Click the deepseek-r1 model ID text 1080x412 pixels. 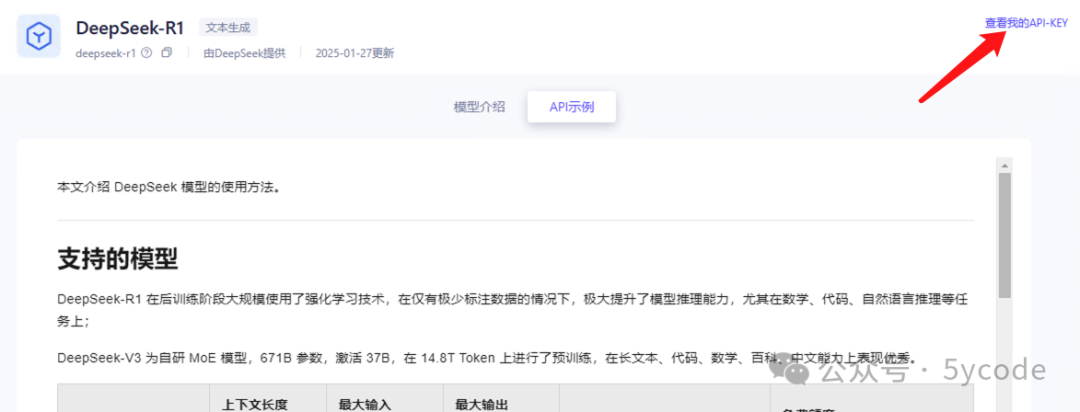point(106,53)
